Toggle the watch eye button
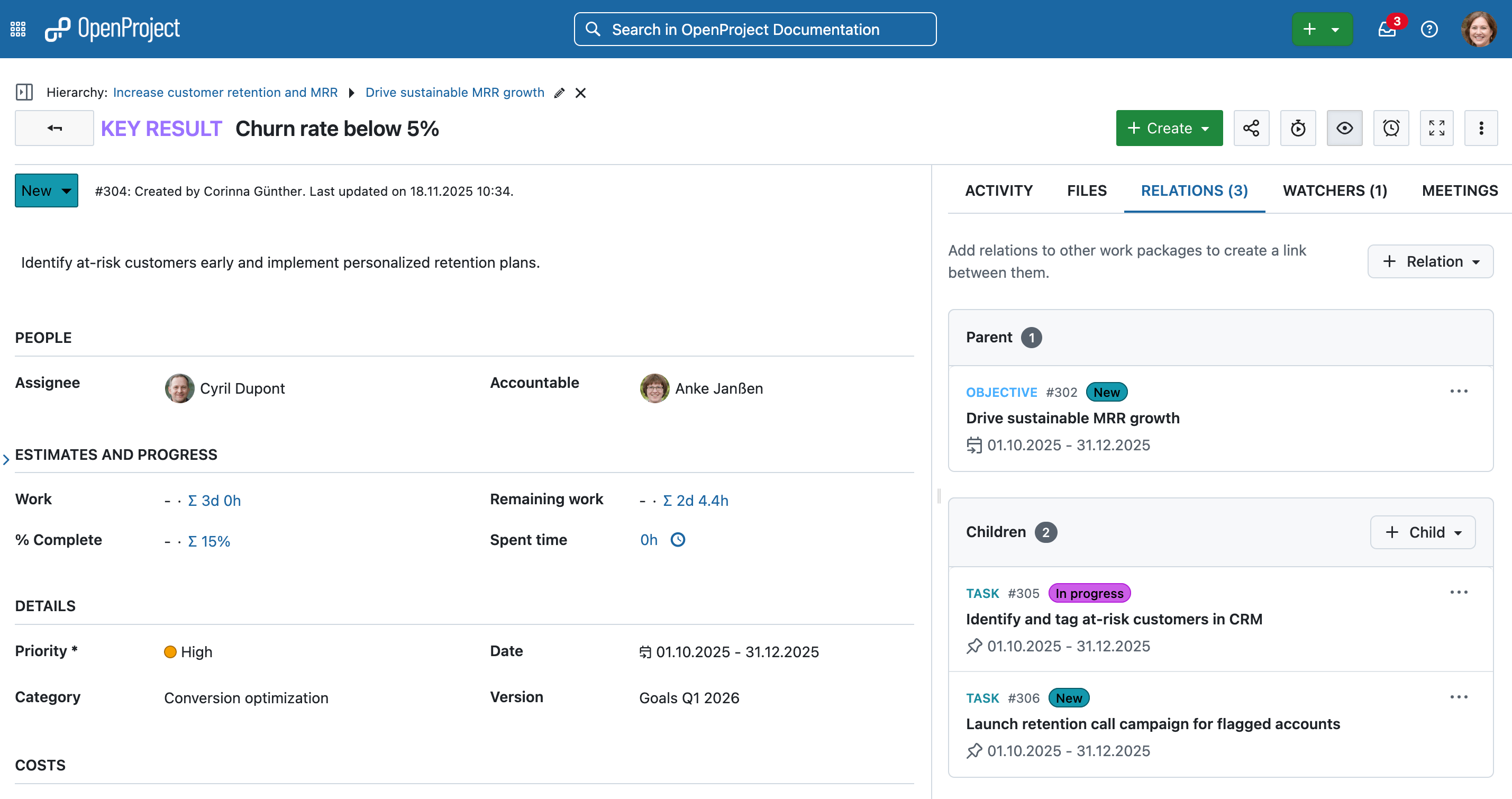 [x=1344, y=128]
